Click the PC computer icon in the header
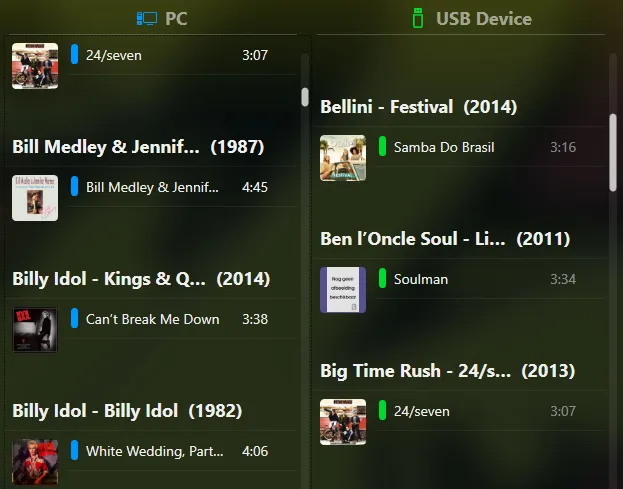This screenshot has height=489, width=623. [147, 18]
